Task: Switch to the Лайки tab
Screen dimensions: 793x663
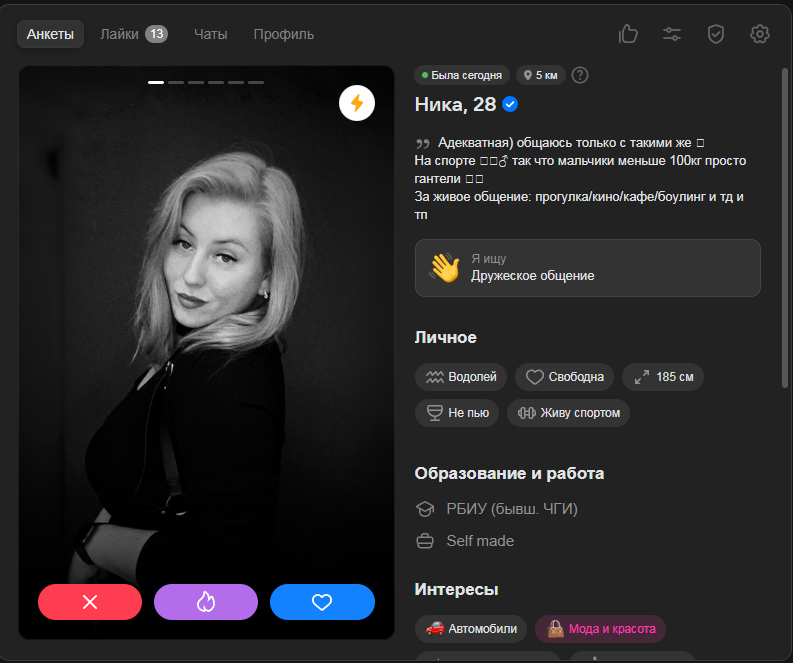Action: pyautogui.click(x=133, y=34)
